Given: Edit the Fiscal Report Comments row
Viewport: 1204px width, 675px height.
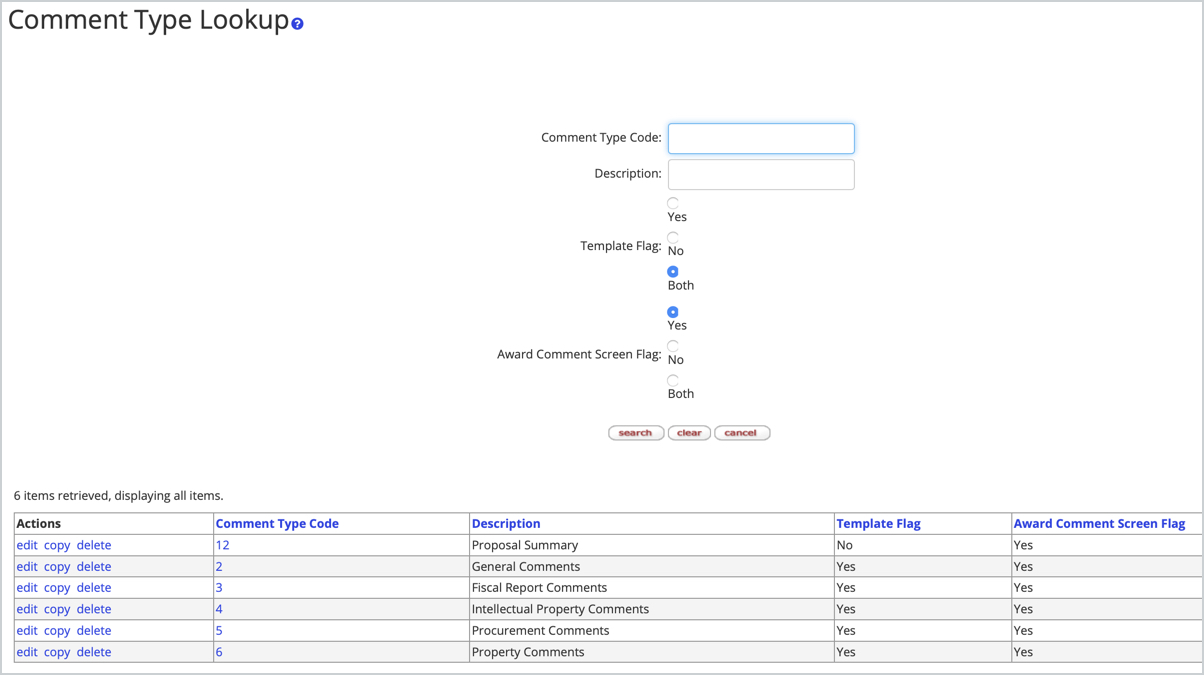Looking at the screenshot, I should [27, 588].
